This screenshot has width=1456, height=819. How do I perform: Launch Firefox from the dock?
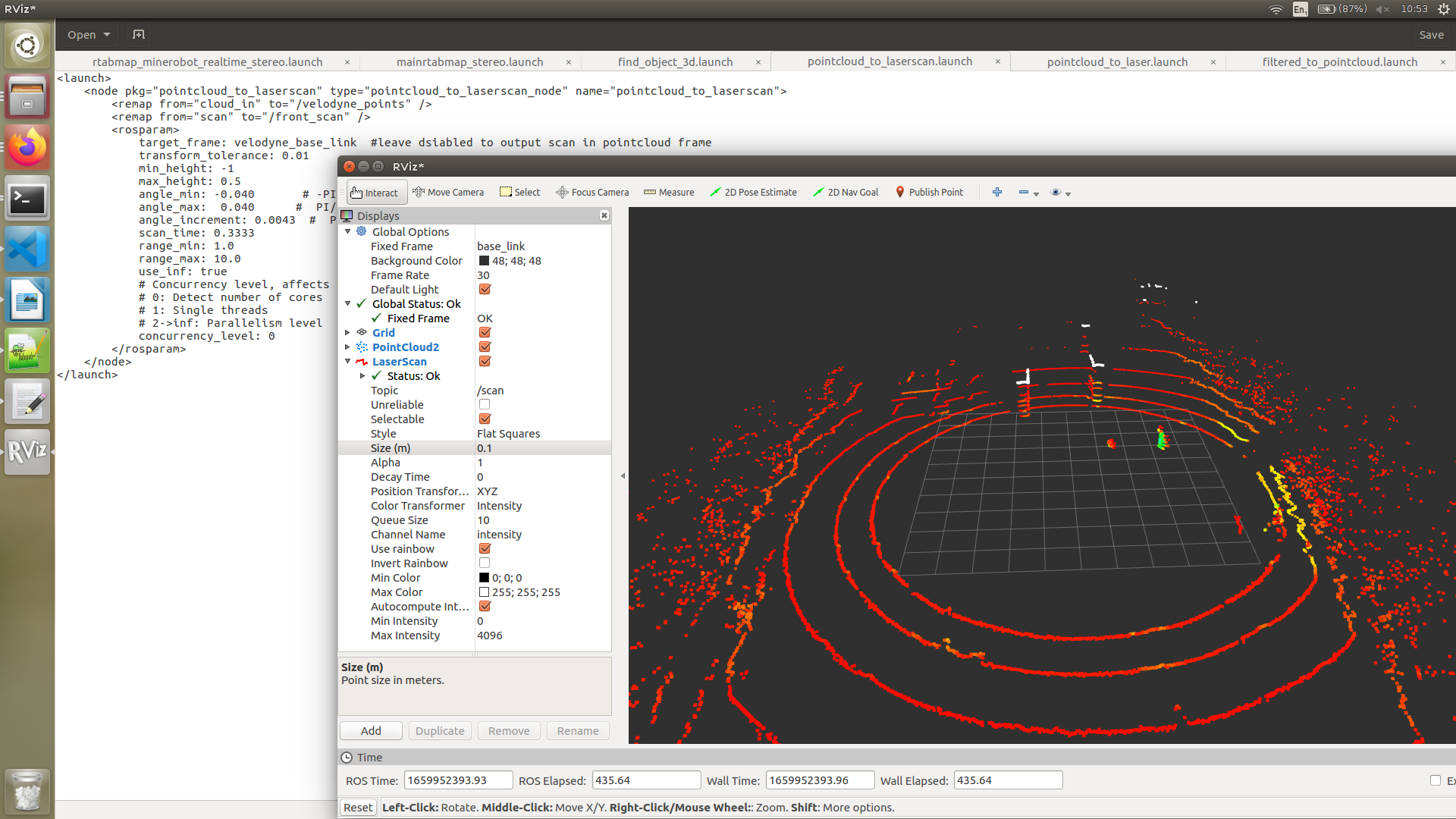[x=27, y=147]
